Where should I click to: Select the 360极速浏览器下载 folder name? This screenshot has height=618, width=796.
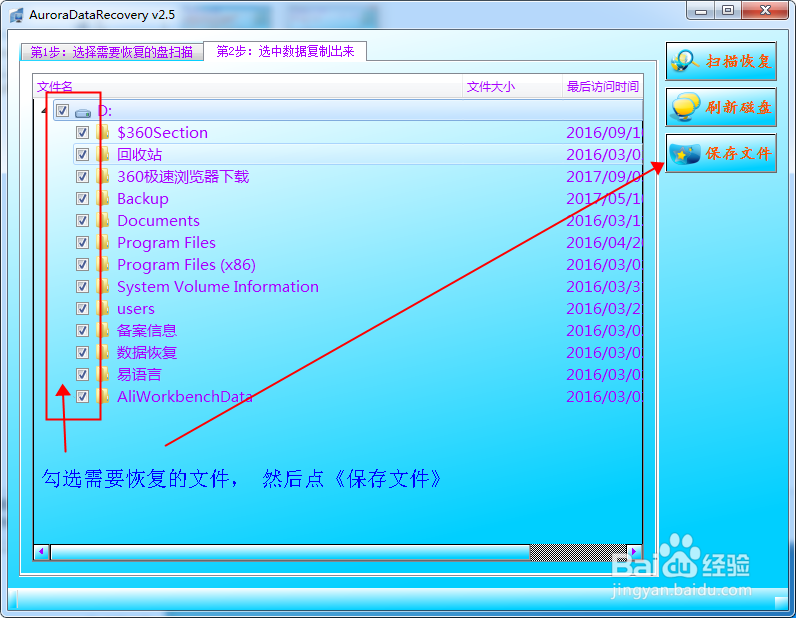(x=183, y=177)
